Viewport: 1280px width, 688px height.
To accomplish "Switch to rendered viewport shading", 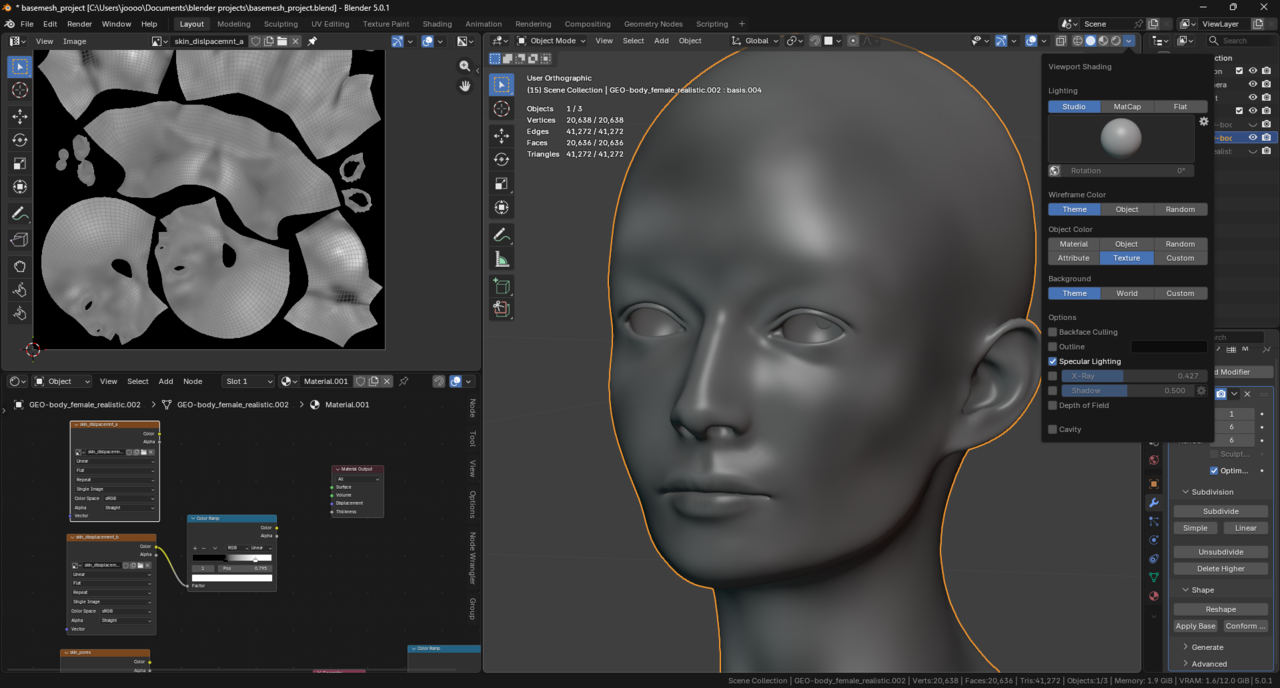I will coord(1116,41).
